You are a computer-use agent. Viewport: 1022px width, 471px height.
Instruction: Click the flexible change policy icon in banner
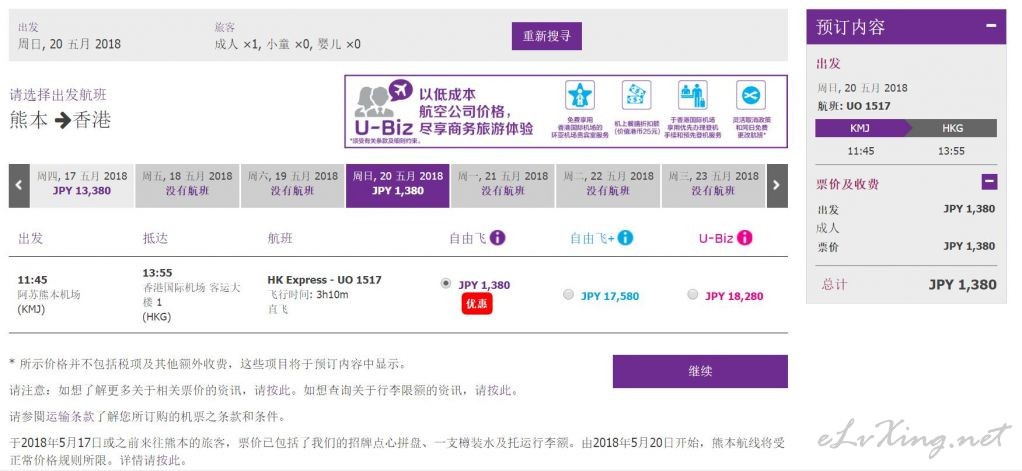click(x=751, y=96)
